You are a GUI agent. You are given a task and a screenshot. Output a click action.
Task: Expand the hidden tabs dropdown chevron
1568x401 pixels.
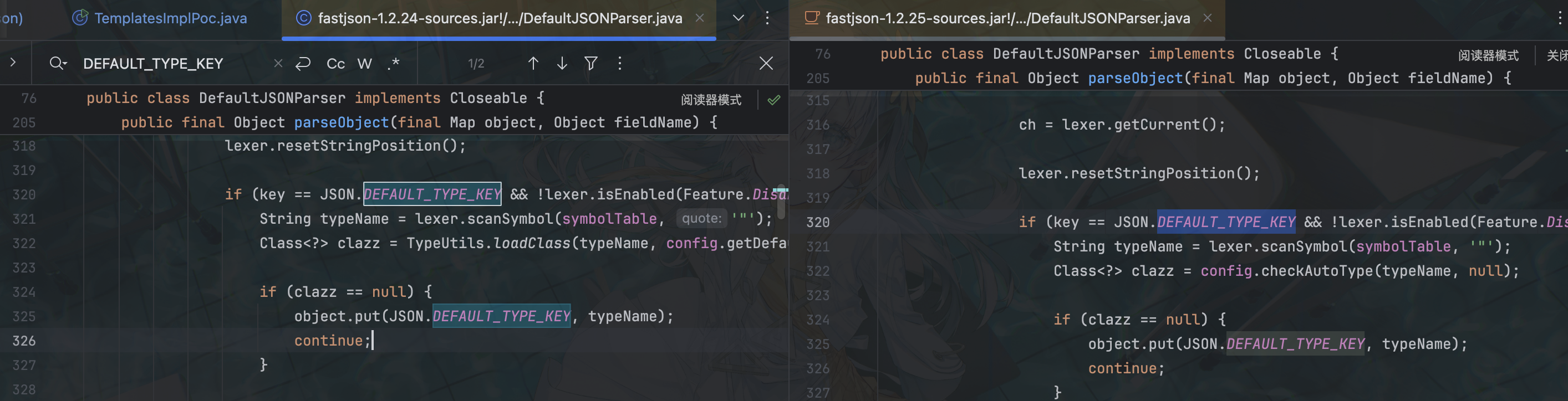[739, 18]
